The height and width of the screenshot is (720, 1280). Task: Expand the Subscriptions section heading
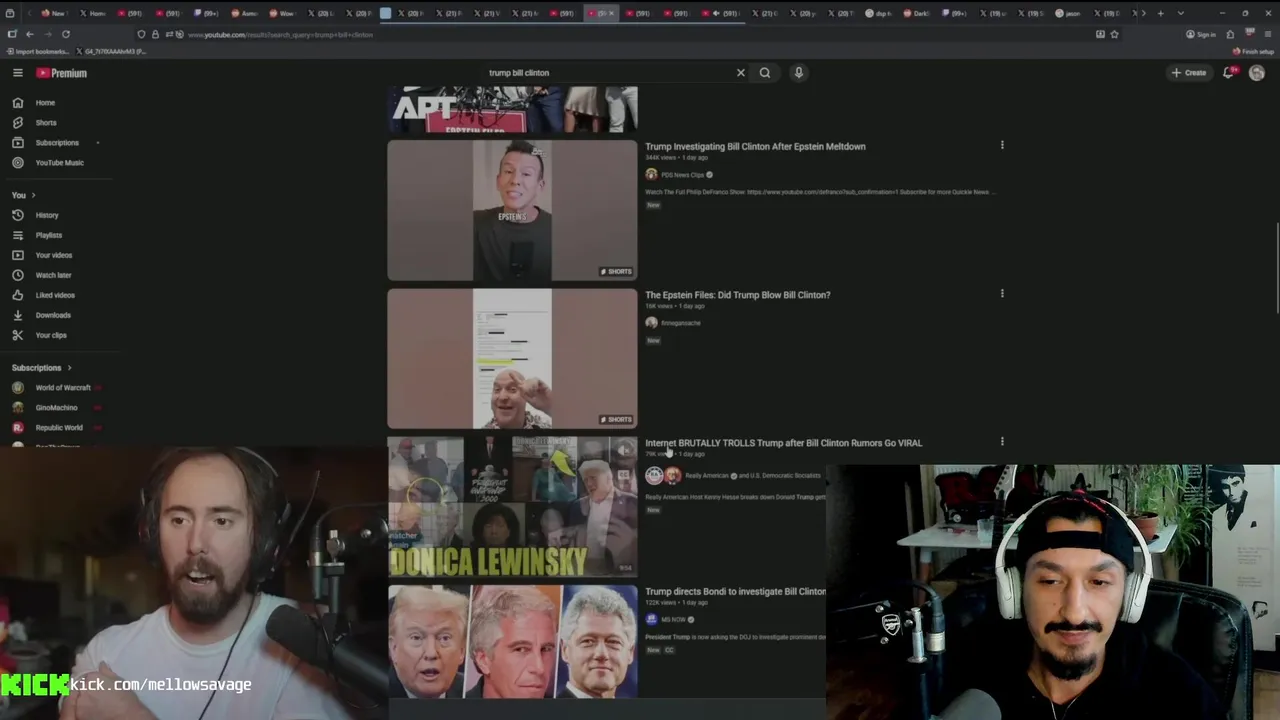[42, 368]
